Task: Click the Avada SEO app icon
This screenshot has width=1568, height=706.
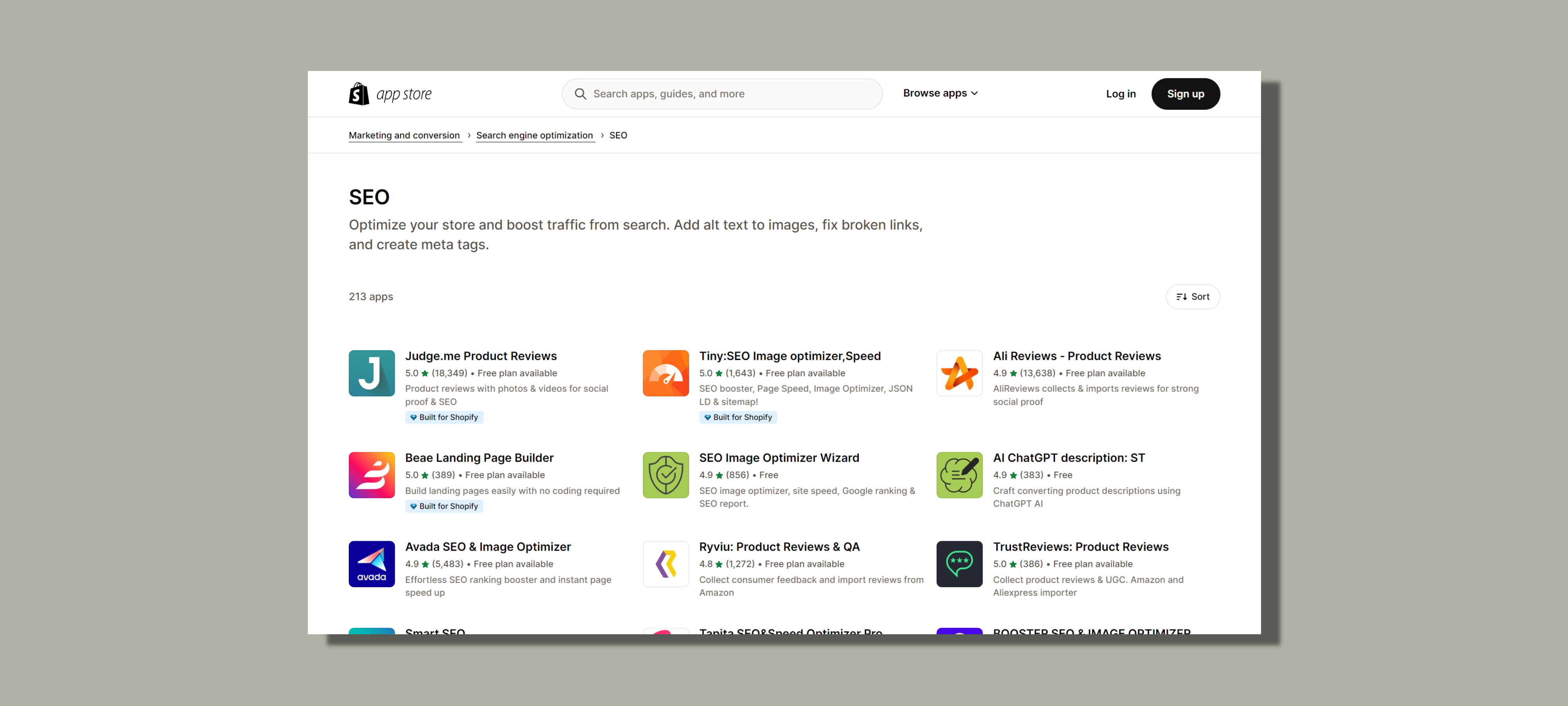Action: point(371,564)
